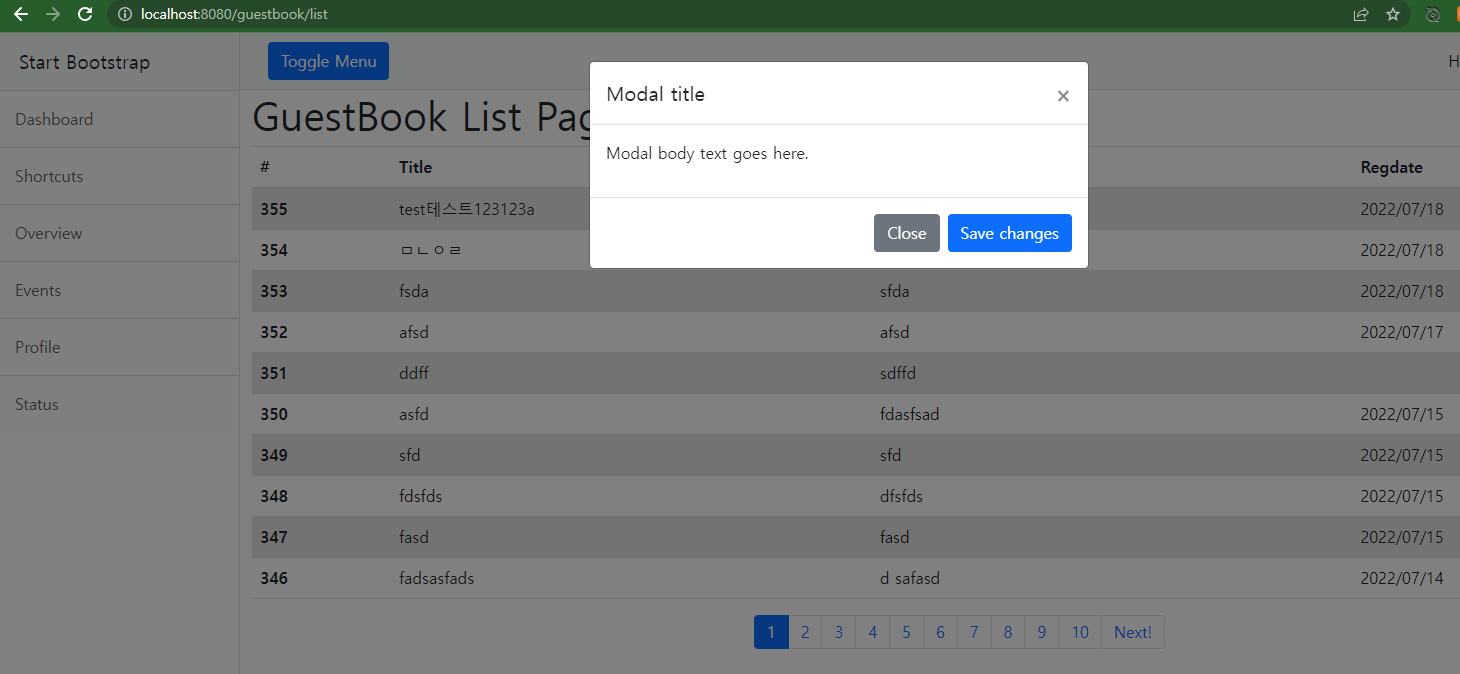Viewport: 1460px width, 674px height.
Task: Click title fsda
Action: 414,291
